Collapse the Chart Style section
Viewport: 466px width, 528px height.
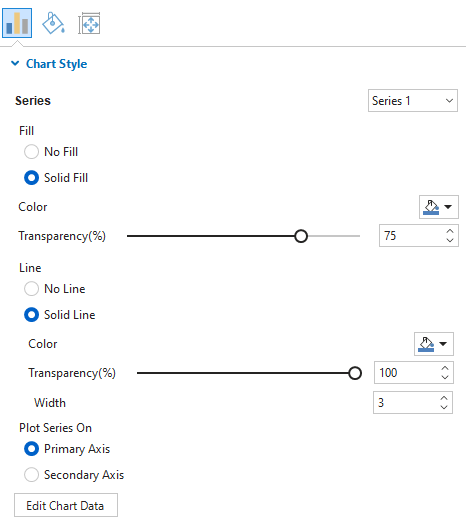coord(15,63)
